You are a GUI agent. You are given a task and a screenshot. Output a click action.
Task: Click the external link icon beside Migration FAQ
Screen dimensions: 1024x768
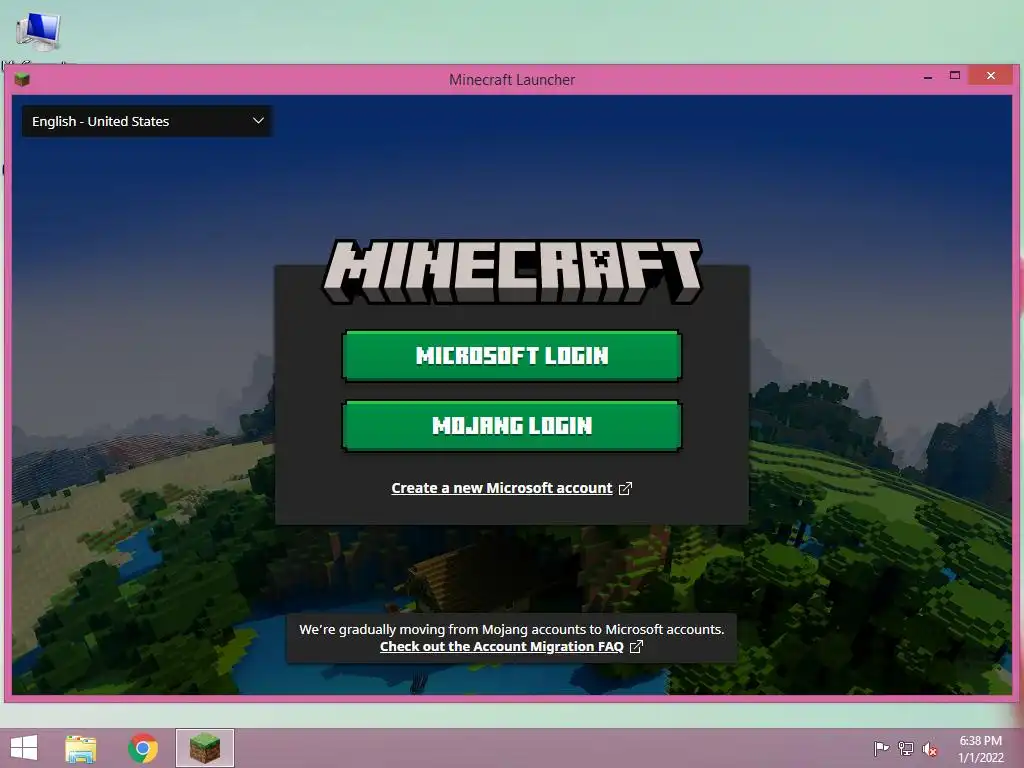pos(636,647)
